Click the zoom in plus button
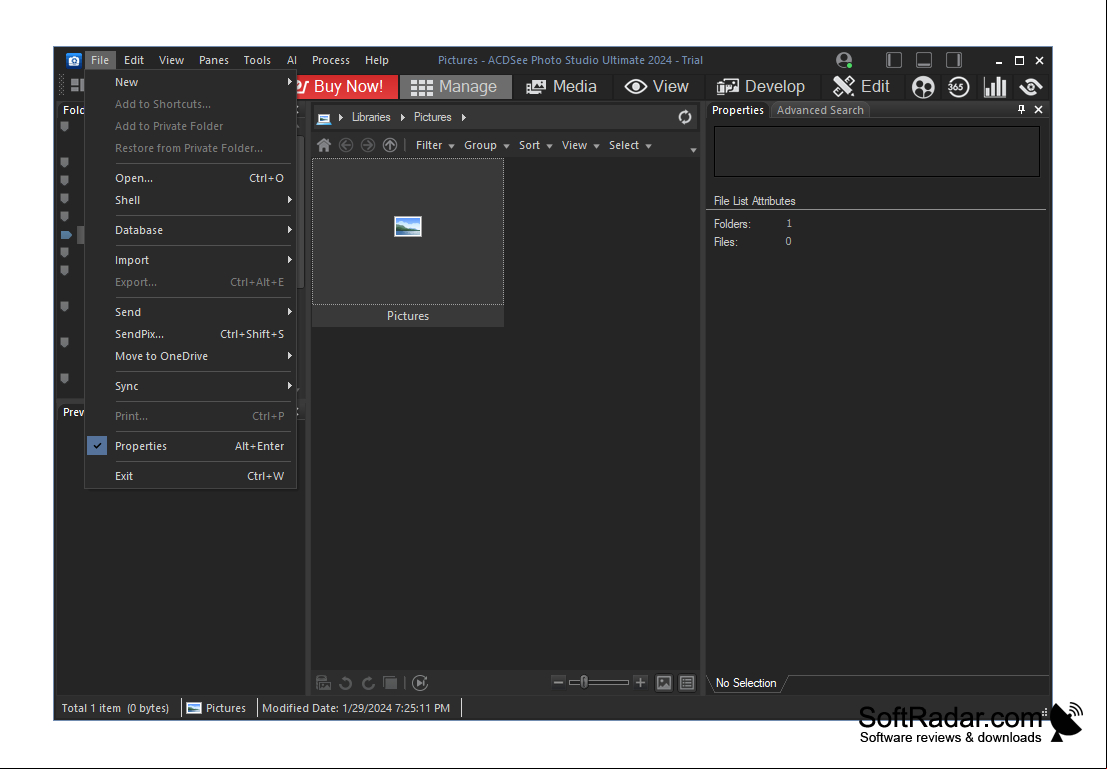 640,682
